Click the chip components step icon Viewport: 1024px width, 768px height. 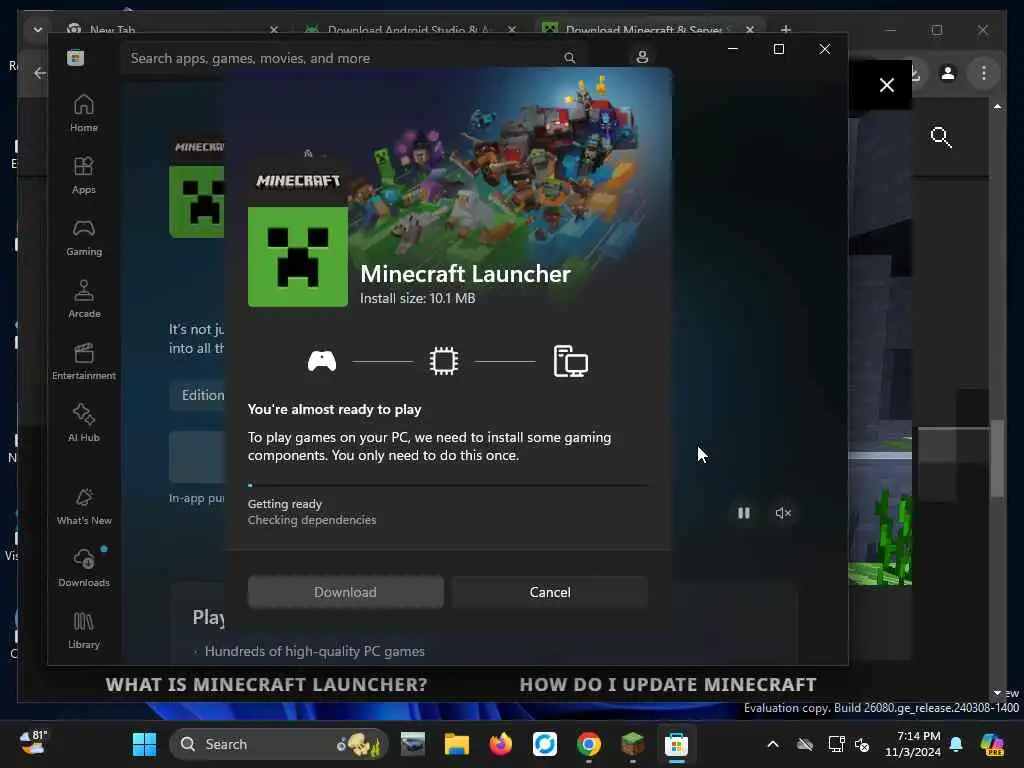point(444,361)
